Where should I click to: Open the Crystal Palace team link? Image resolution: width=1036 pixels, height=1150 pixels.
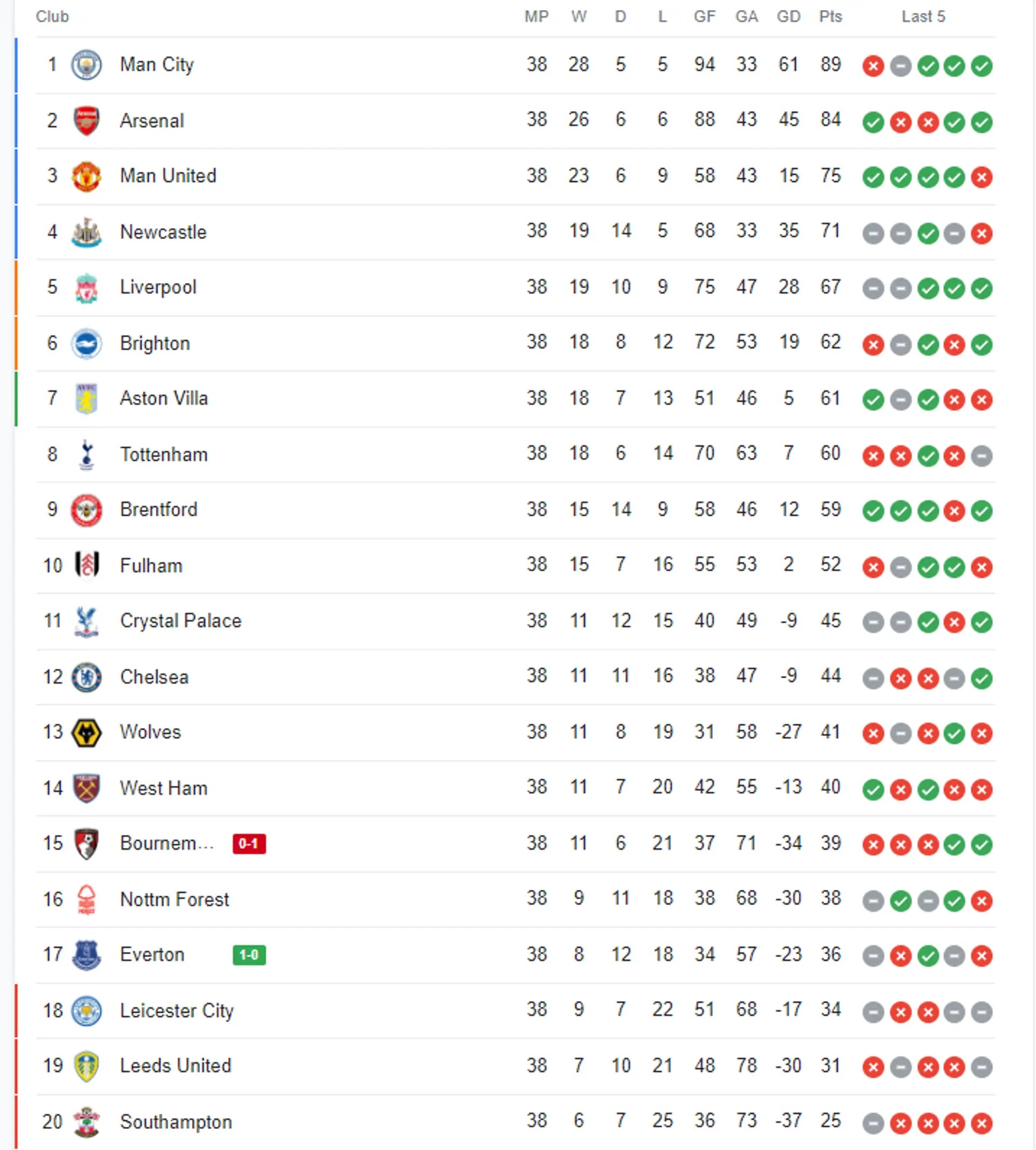click(180, 621)
